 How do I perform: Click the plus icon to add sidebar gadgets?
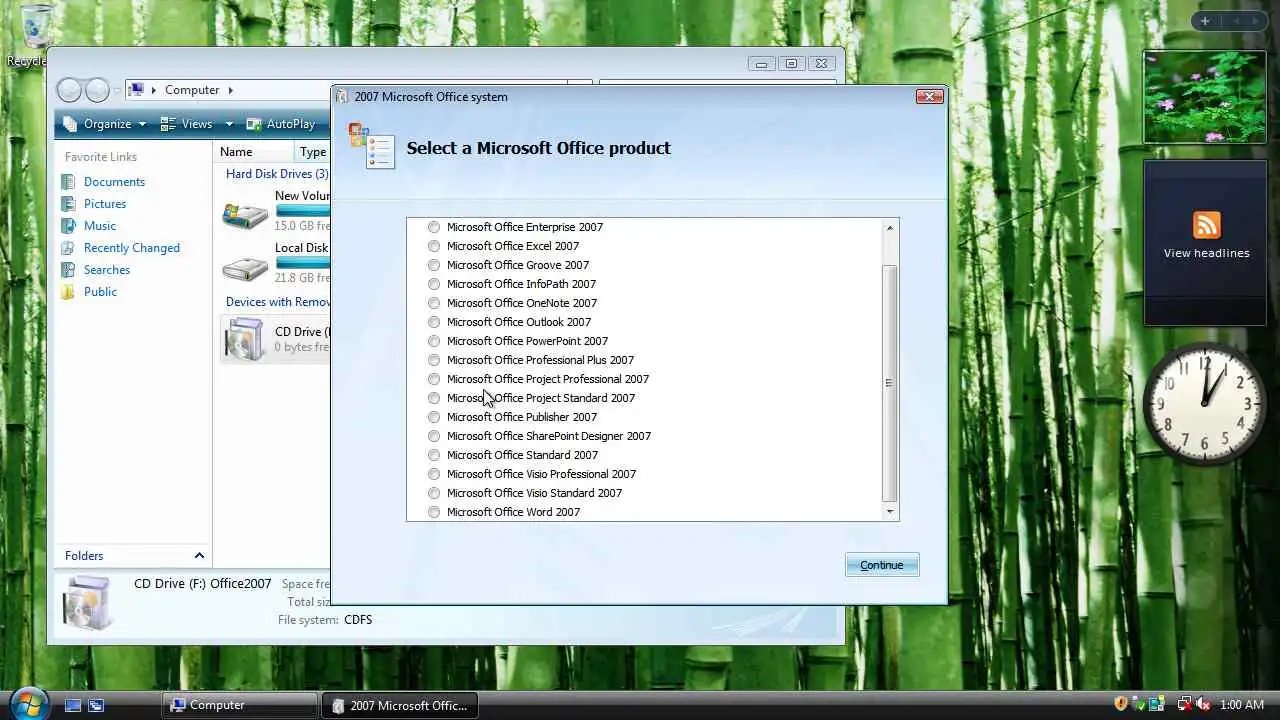[x=1205, y=21]
